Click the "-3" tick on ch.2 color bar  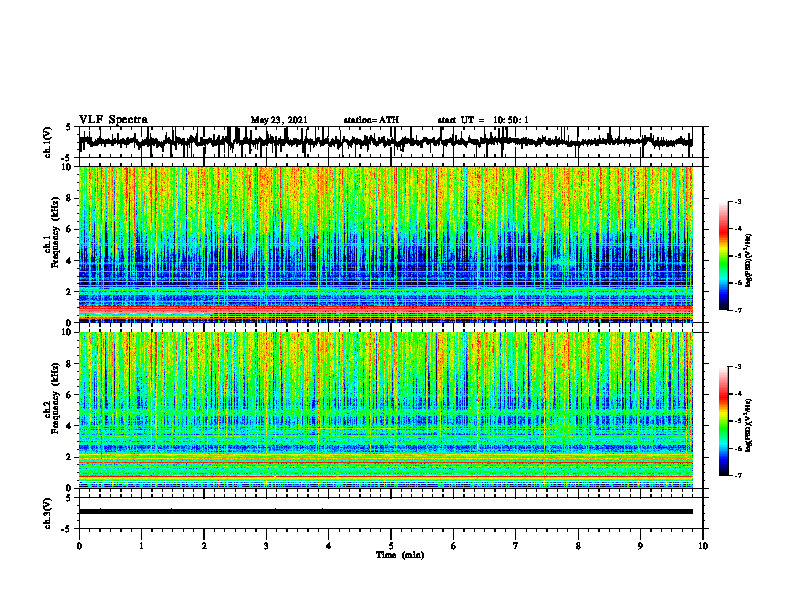click(x=738, y=367)
